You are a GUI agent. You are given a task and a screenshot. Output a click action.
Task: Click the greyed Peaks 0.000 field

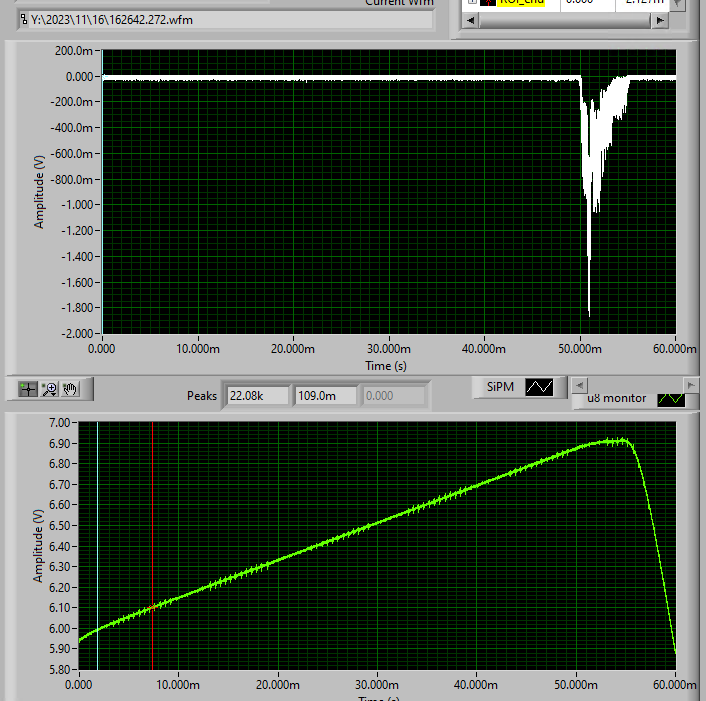[394, 396]
